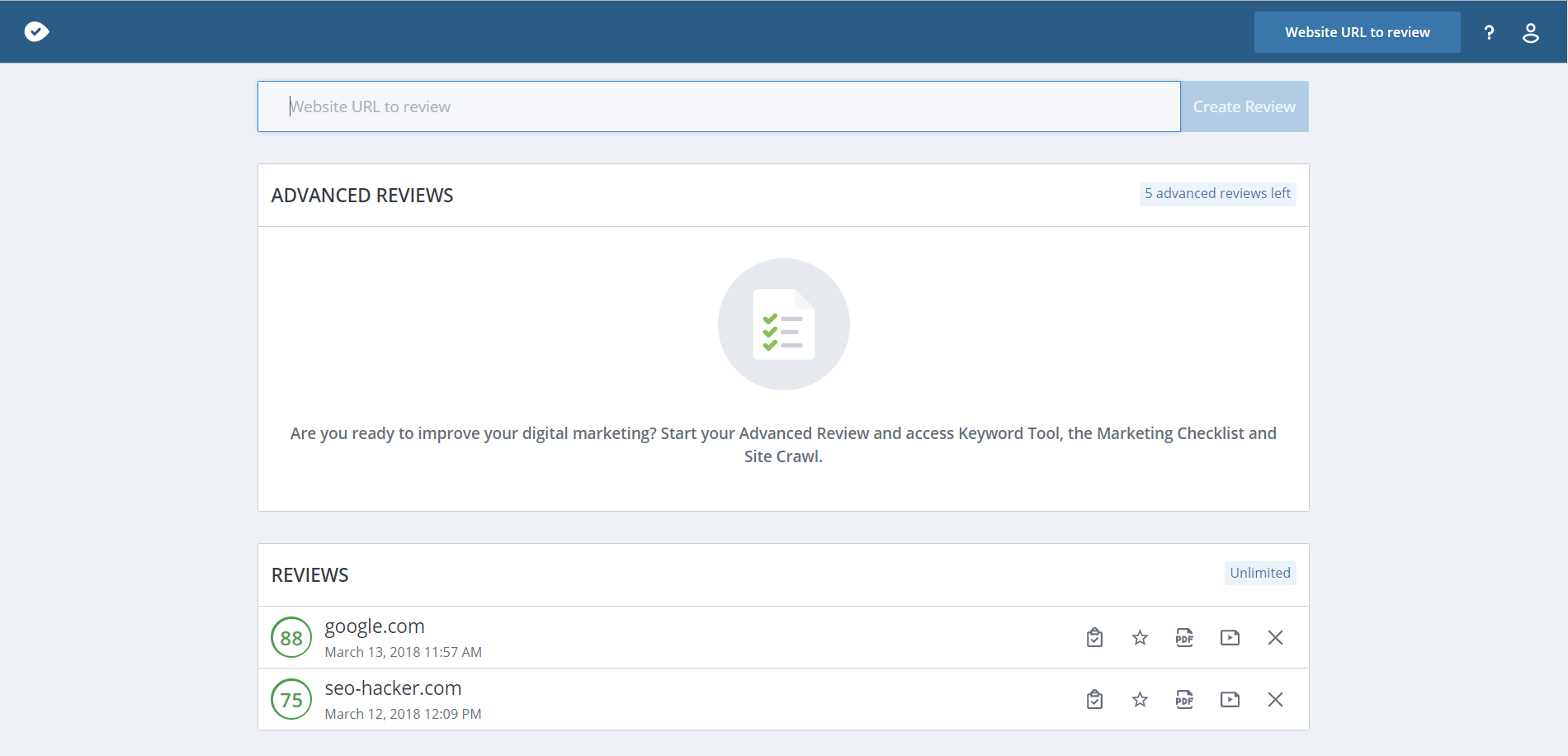Click the Create Review button
The height and width of the screenshot is (756, 1568).
(1244, 106)
